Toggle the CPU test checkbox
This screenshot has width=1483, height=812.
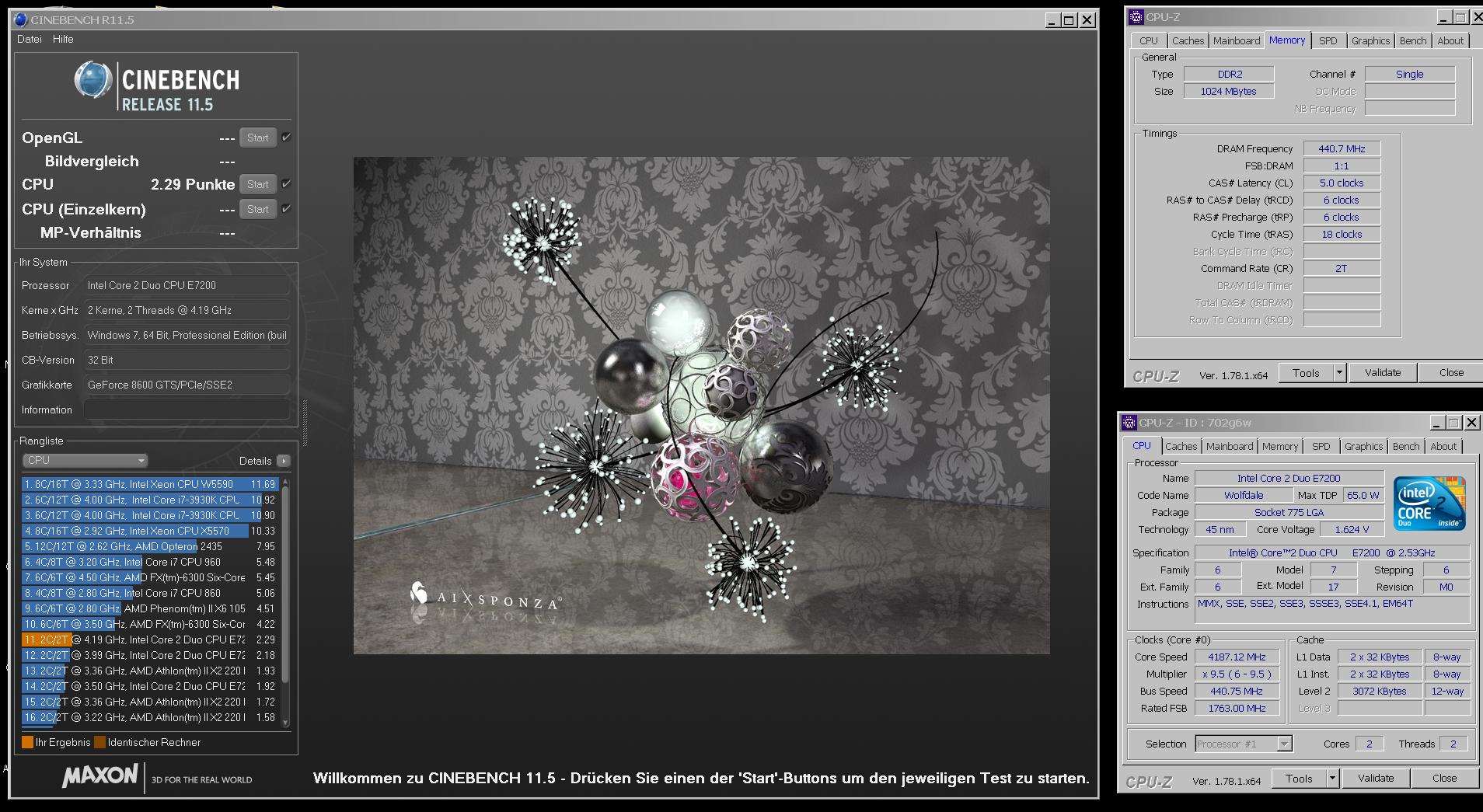[286, 184]
